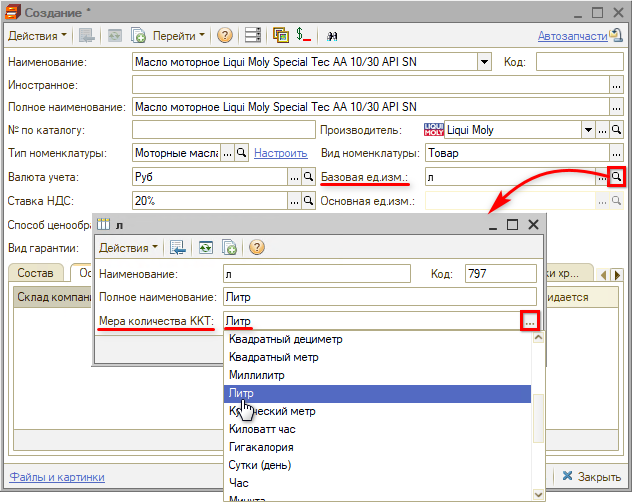Image resolution: width=632 pixels, height=502 pixels.
Task: Click the Код field showing 797
Action: click(x=501, y=274)
